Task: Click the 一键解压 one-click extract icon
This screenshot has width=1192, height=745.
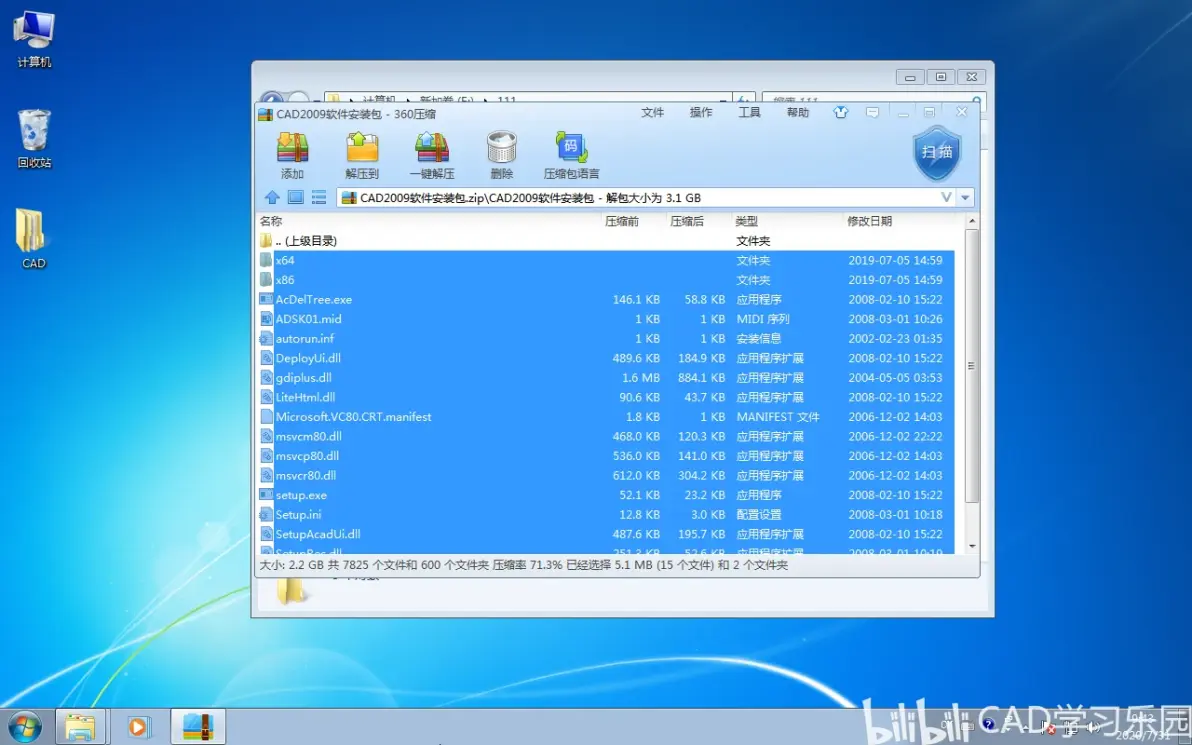Action: 432,155
